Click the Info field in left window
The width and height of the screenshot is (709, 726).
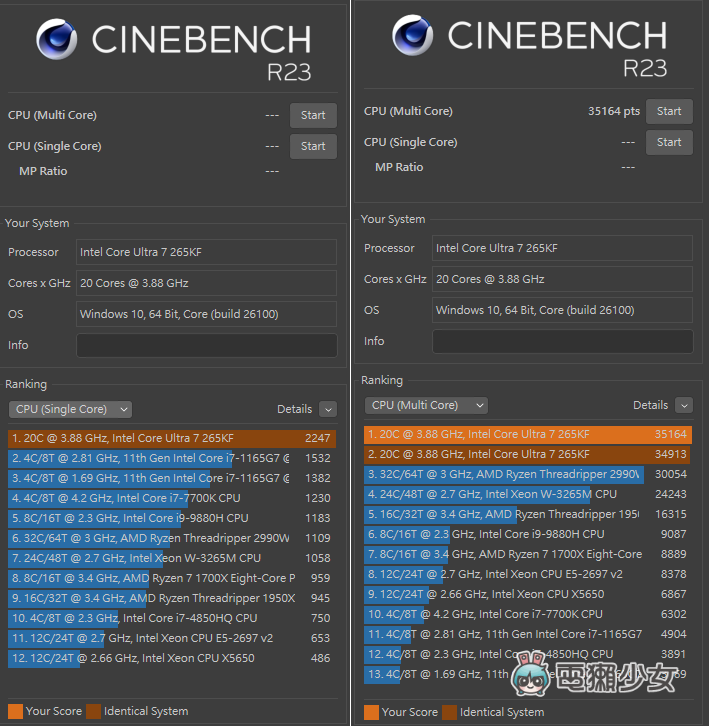pyautogui.click(x=207, y=345)
